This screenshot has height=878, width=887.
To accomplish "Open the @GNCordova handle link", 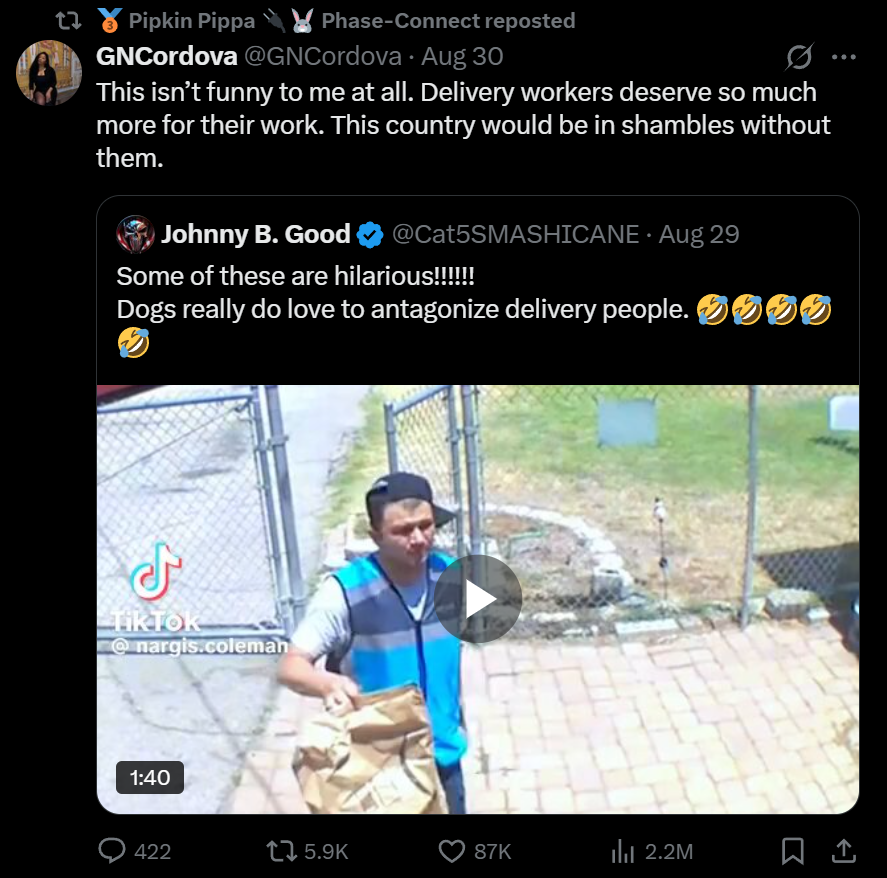I will pos(322,56).
